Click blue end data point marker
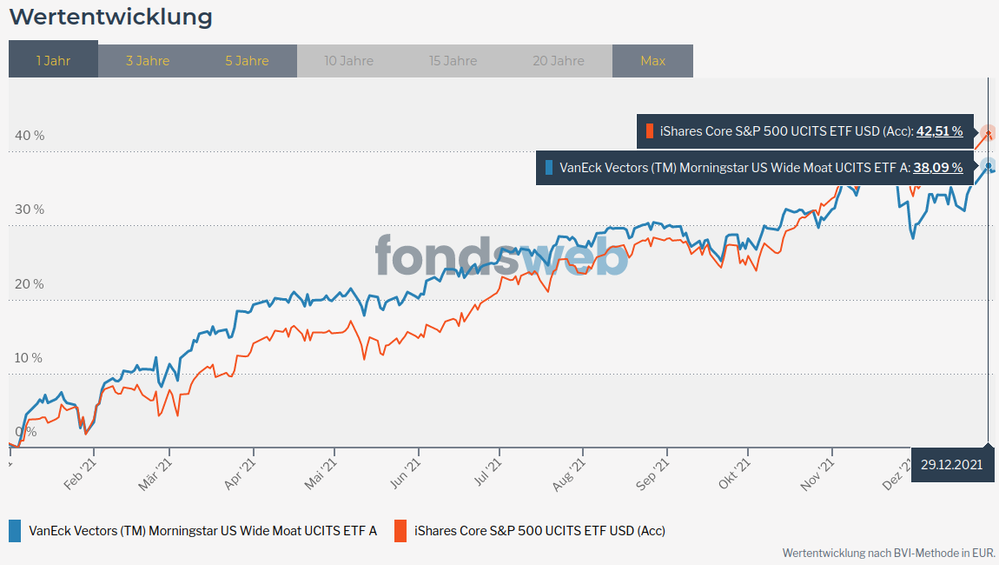999x565 pixels. pyautogui.click(x=988, y=166)
